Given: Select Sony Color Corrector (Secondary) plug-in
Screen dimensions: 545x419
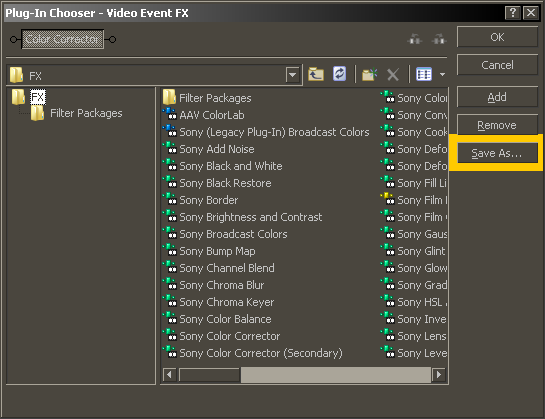Looking at the screenshot, I should (253, 354).
